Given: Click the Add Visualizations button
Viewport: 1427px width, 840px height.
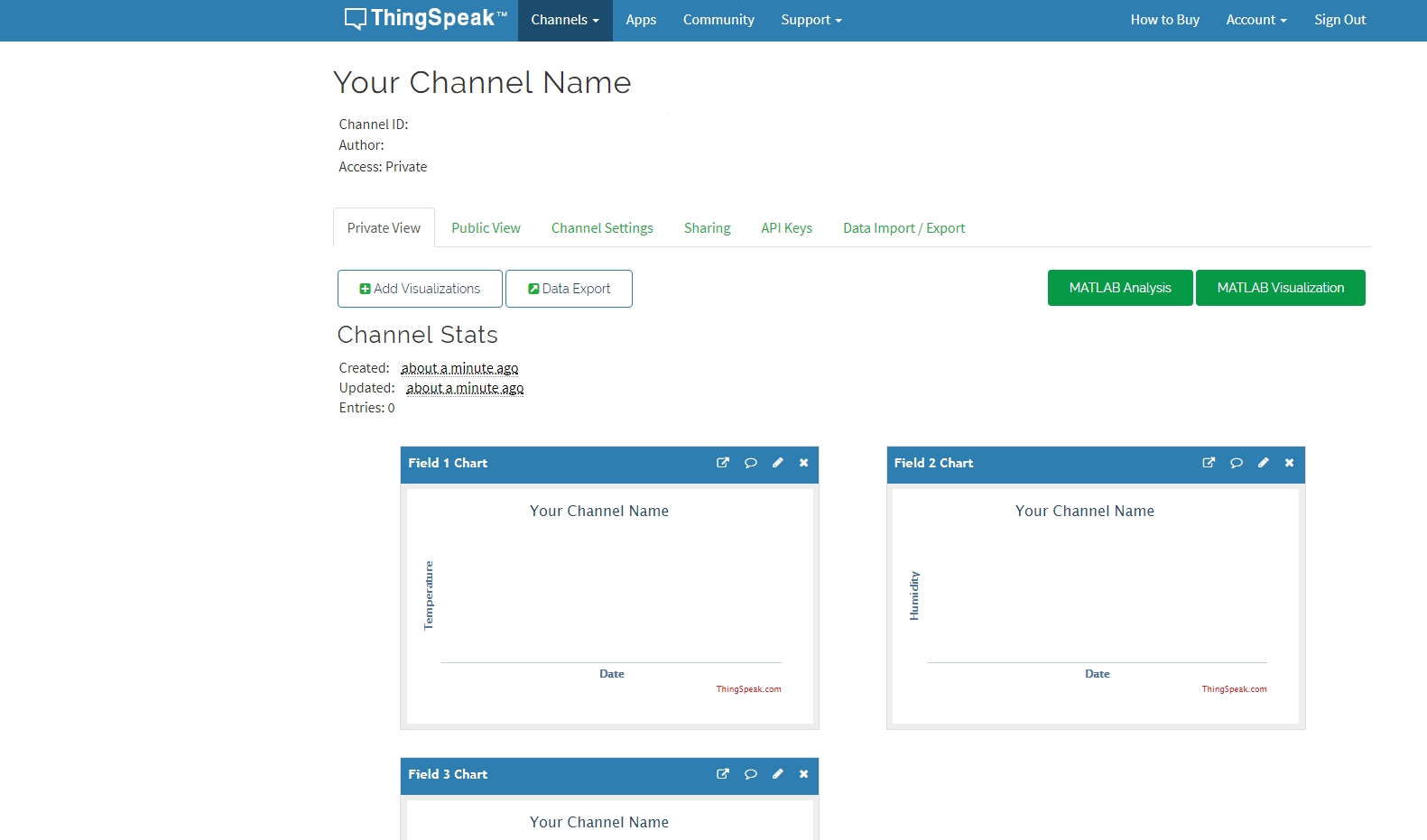Looking at the screenshot, I should [420, 289].
